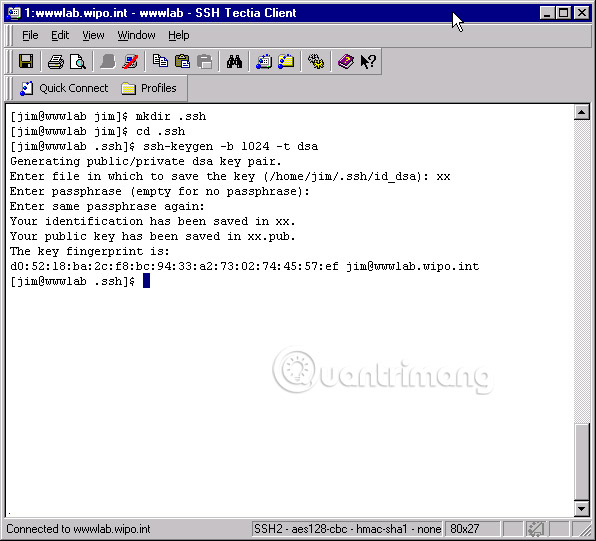
Task: Click the title bar application icon
Action: [14, 13]
